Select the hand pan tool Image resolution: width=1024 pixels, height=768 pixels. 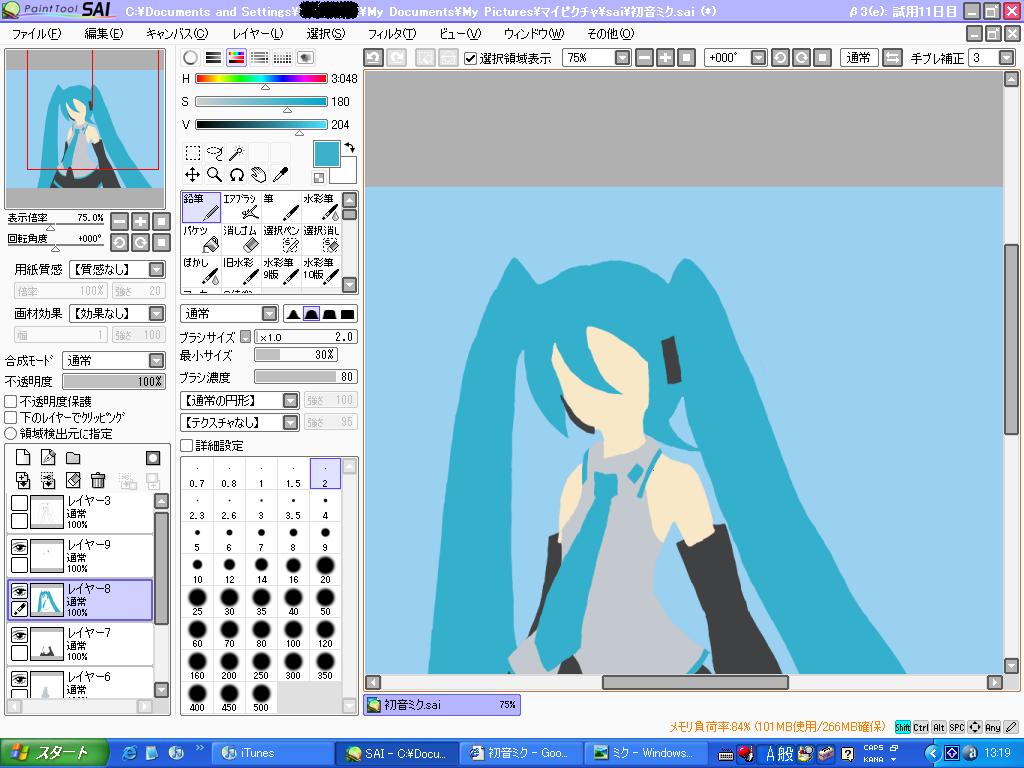(259, 174)
